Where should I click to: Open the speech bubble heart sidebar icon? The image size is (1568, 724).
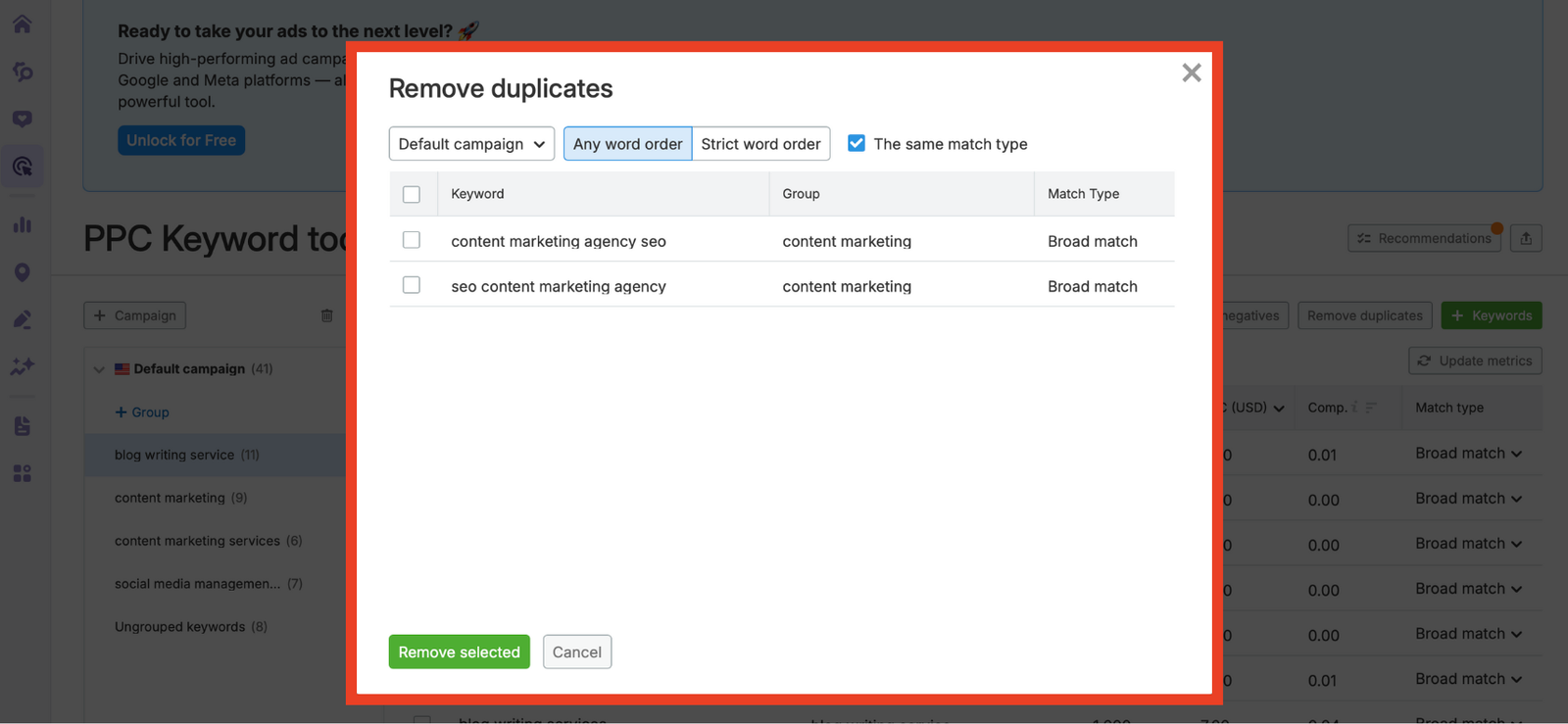[22, 120]
